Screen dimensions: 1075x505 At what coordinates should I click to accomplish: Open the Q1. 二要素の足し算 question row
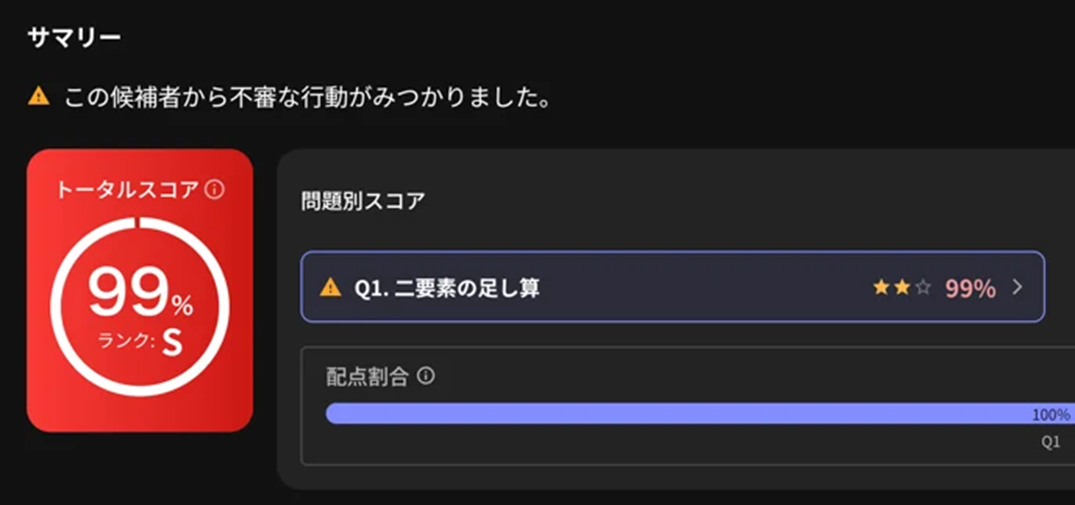click(x=673, y=286)
